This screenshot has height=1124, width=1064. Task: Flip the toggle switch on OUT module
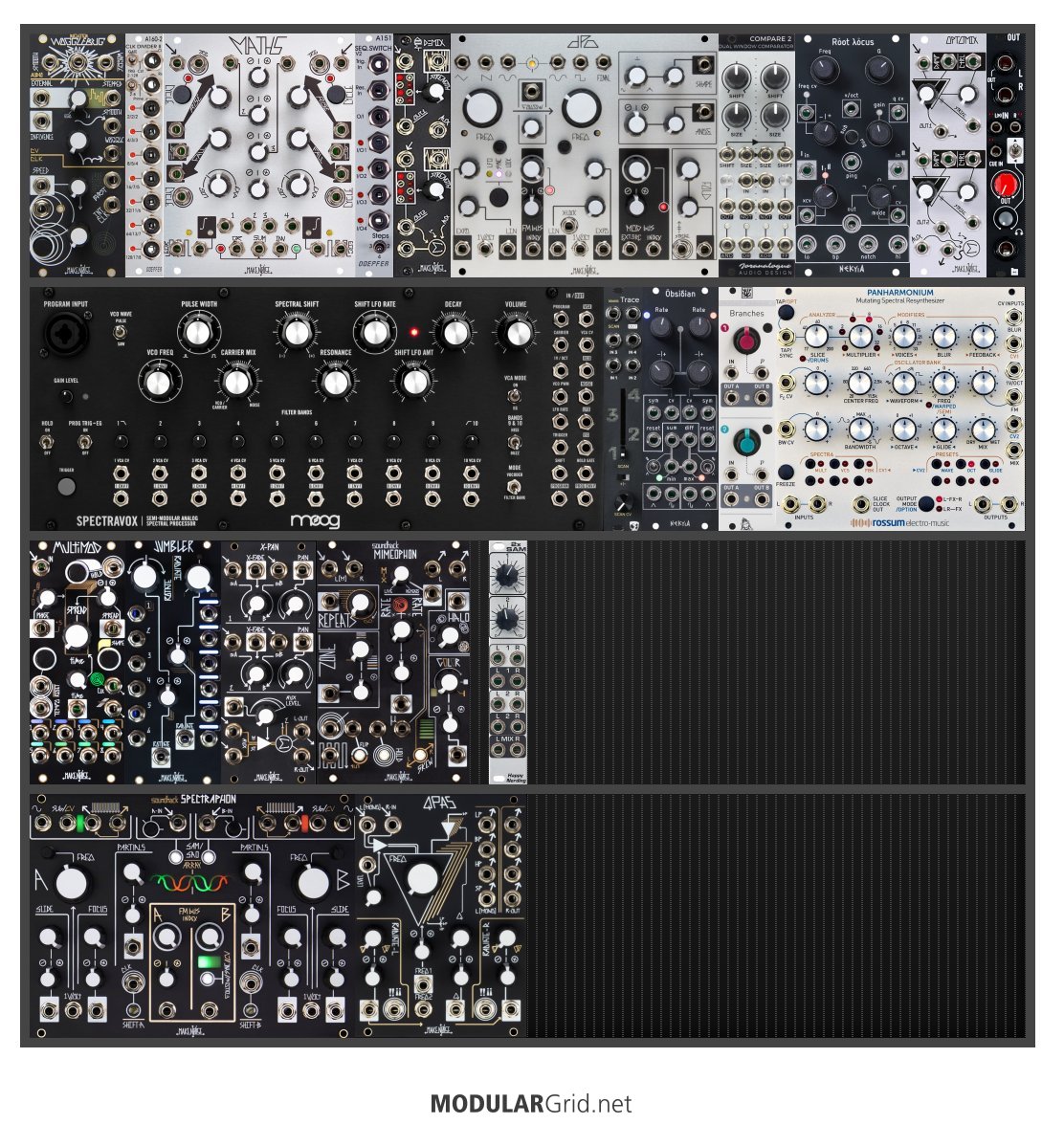(x=1014, y=149)
